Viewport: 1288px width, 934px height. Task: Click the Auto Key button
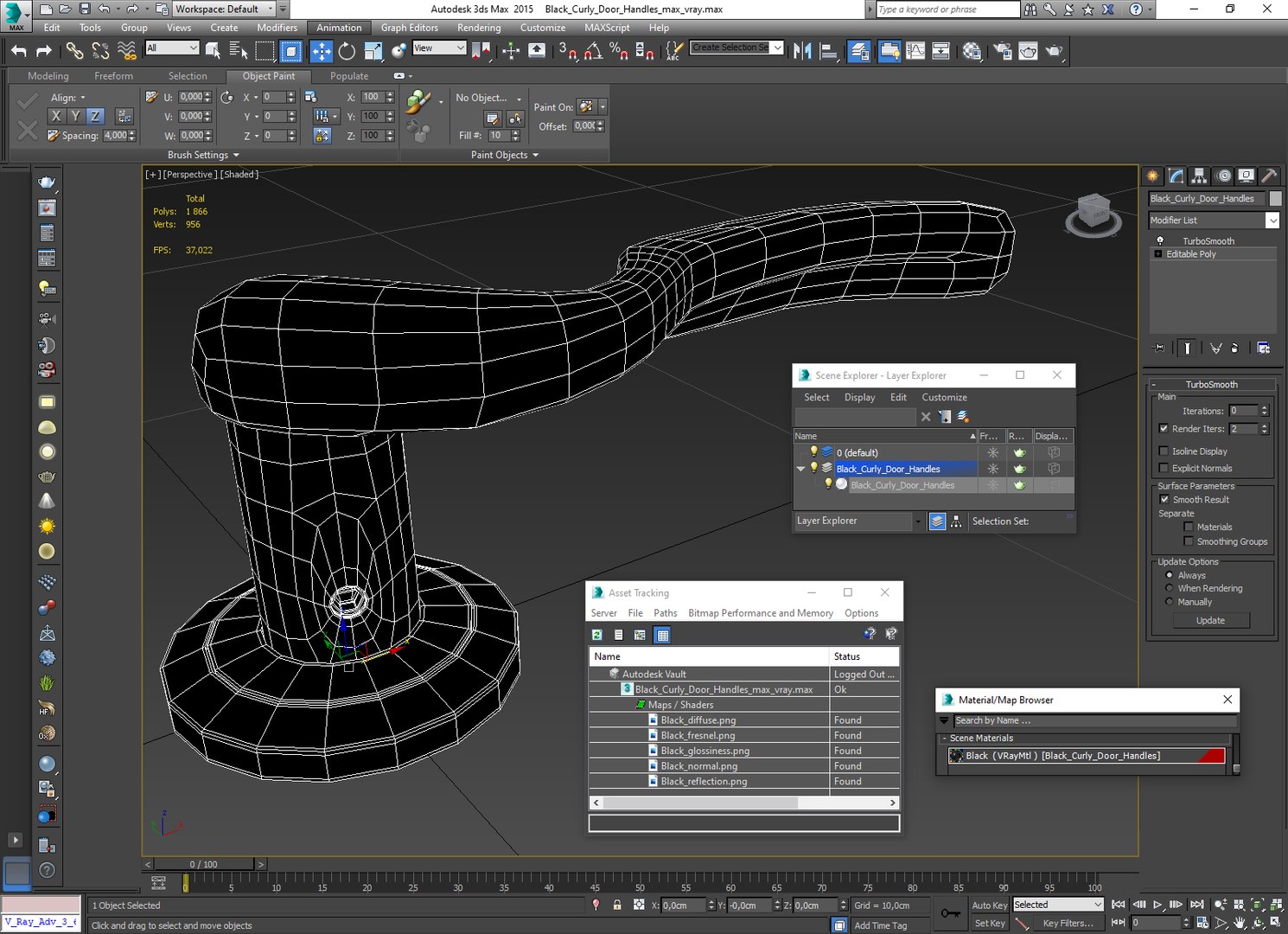click(989, 905)
